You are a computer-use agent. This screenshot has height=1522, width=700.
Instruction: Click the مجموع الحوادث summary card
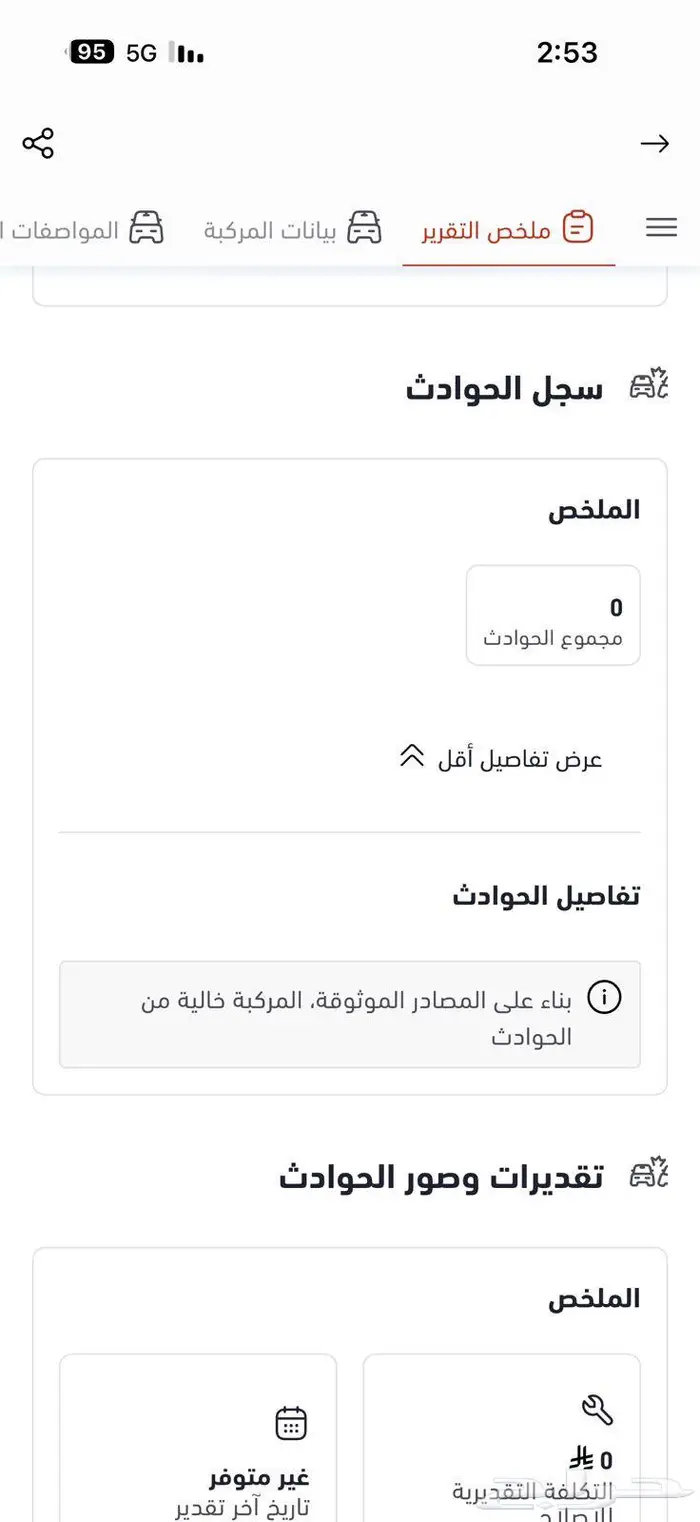[x=552, y=615]
